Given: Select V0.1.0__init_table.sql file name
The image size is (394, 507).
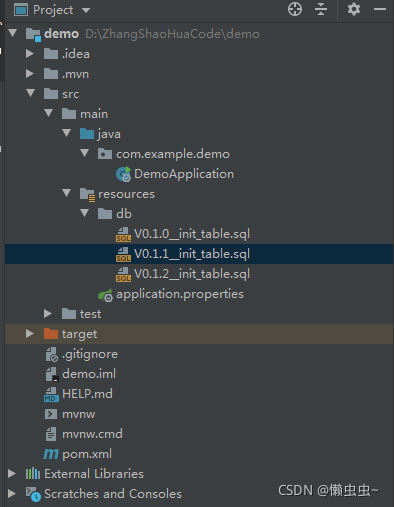Looking at the screenshot, I should pos(192,234).
